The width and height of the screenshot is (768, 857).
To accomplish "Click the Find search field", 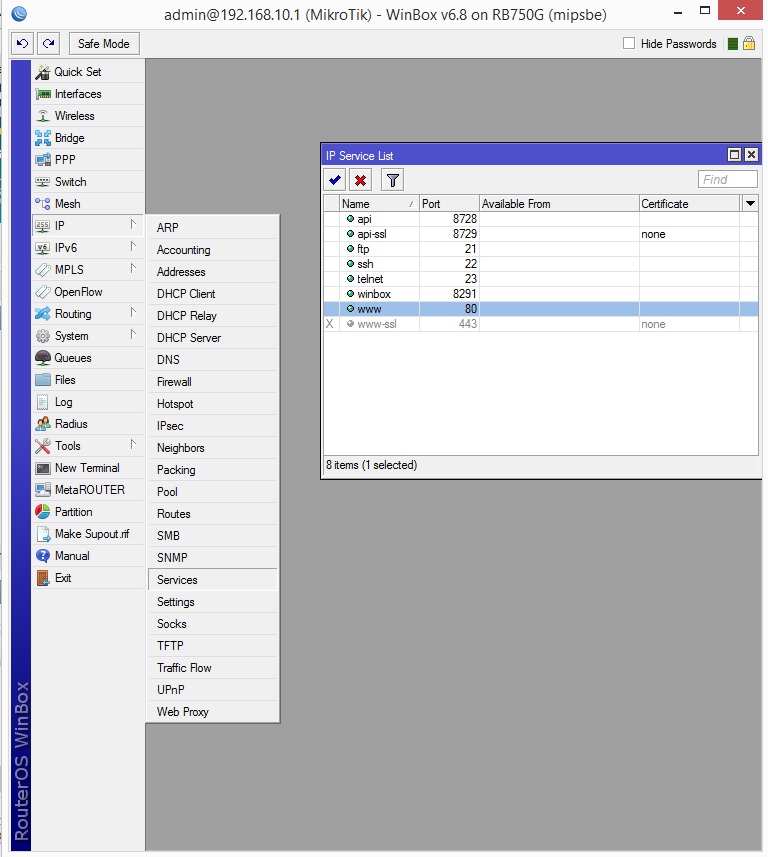I will coord(728,179).
